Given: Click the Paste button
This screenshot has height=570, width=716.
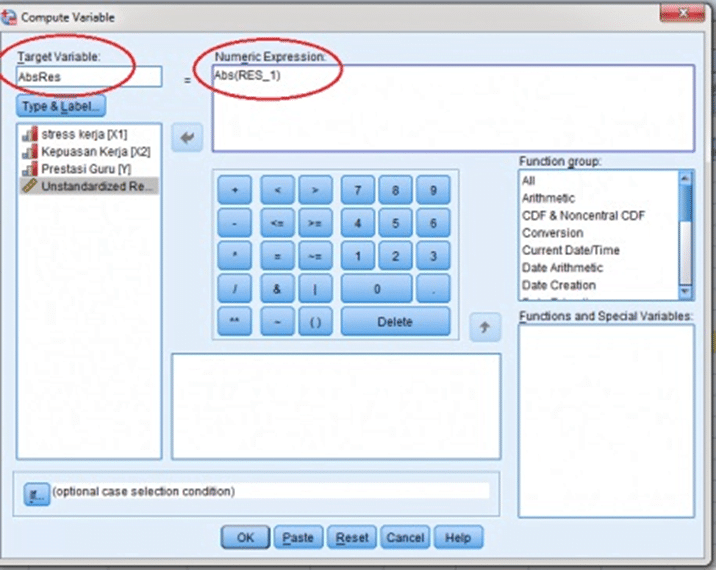Looking at the screenshot, I should pos(298,537).
